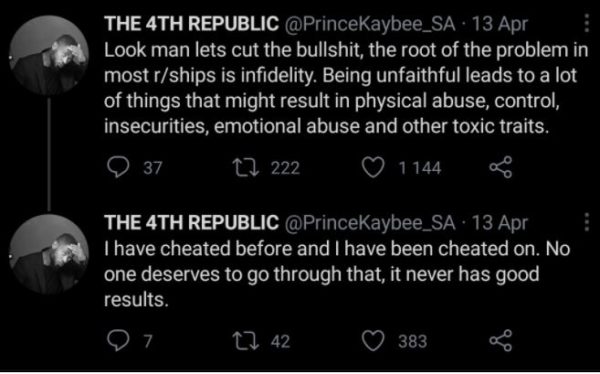This screenshot has width=600, height=374.
Task: Retweet the second tweet with 42 retweets
Action: pyautogui.click(x=247, y=341)
